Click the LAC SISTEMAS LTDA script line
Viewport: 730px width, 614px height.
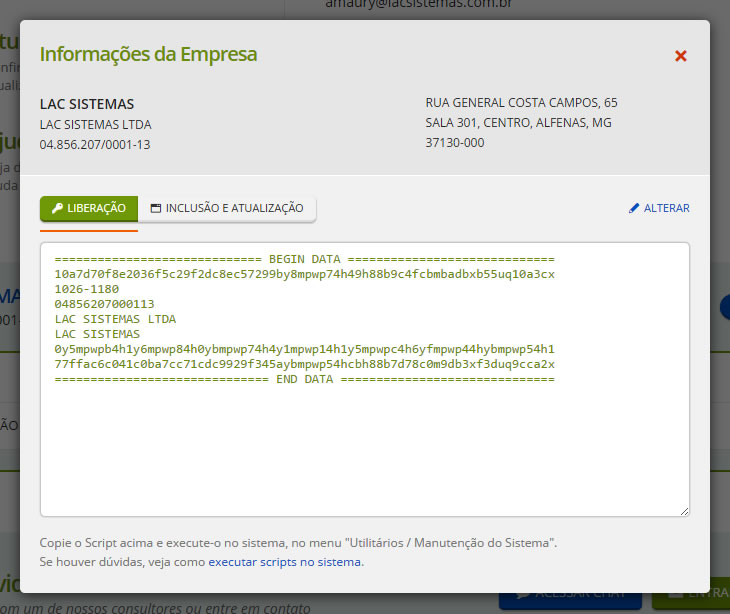[115, 319]
